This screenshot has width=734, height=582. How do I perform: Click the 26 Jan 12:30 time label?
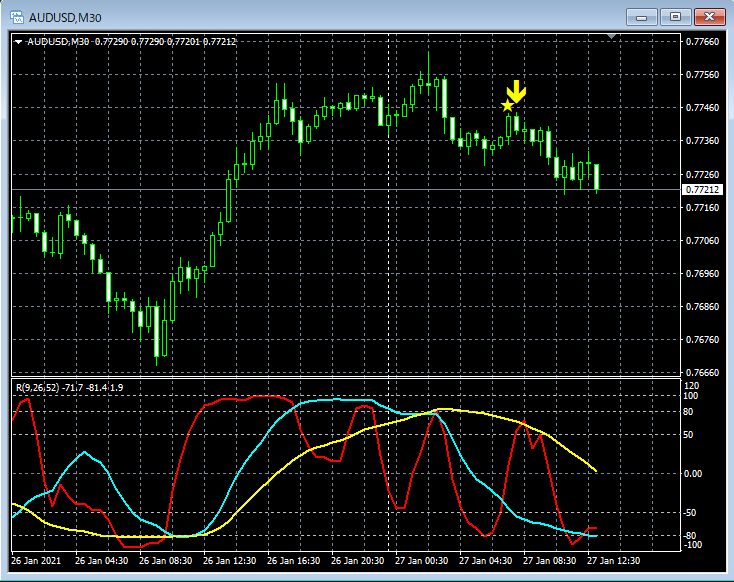click(229, 560)
